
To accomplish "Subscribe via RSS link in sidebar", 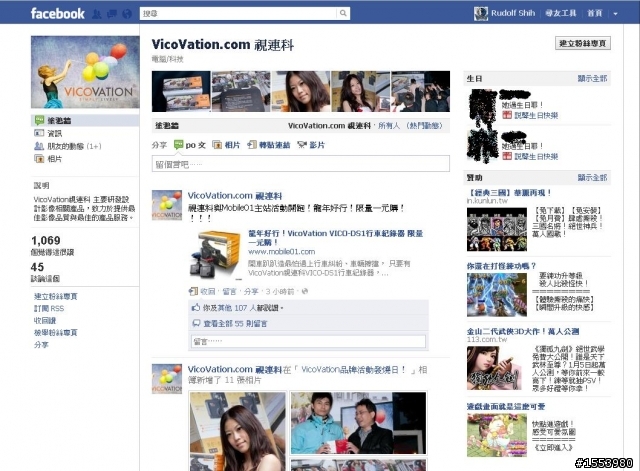I will pyautogui.click(x=49, y=308).
